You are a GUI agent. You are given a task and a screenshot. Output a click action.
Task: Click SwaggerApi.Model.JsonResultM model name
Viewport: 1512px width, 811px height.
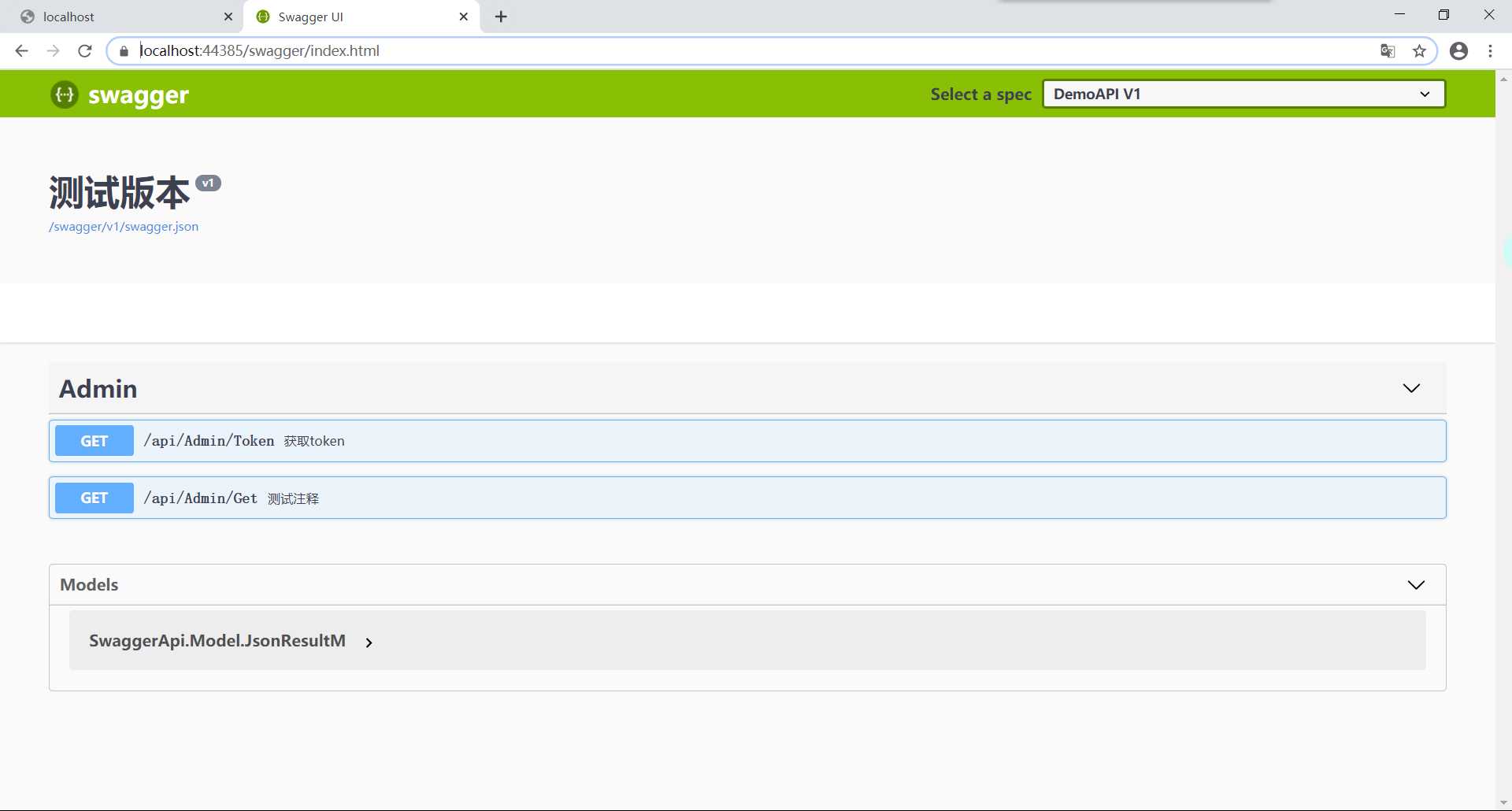point(217,641)
